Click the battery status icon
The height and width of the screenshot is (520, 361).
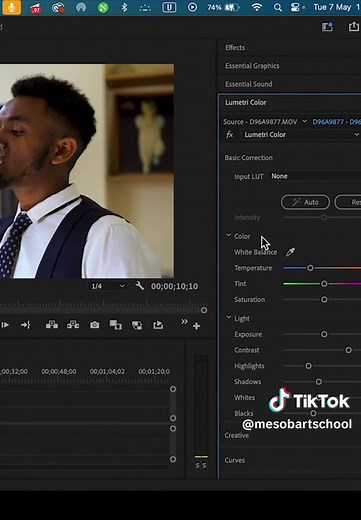point(233,7)
